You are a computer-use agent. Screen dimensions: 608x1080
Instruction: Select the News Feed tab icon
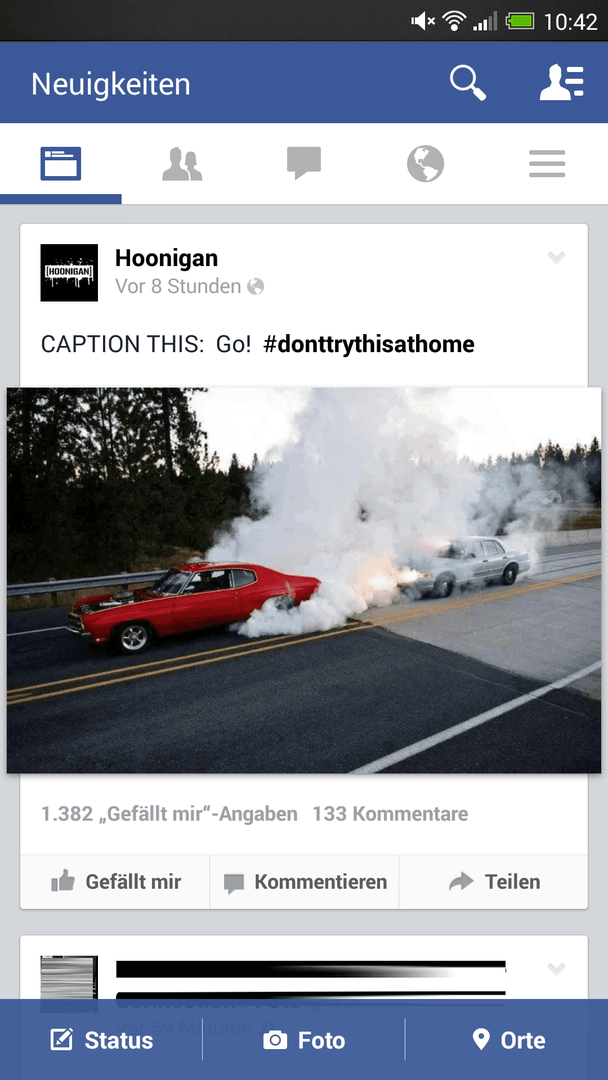coord(61,164)
